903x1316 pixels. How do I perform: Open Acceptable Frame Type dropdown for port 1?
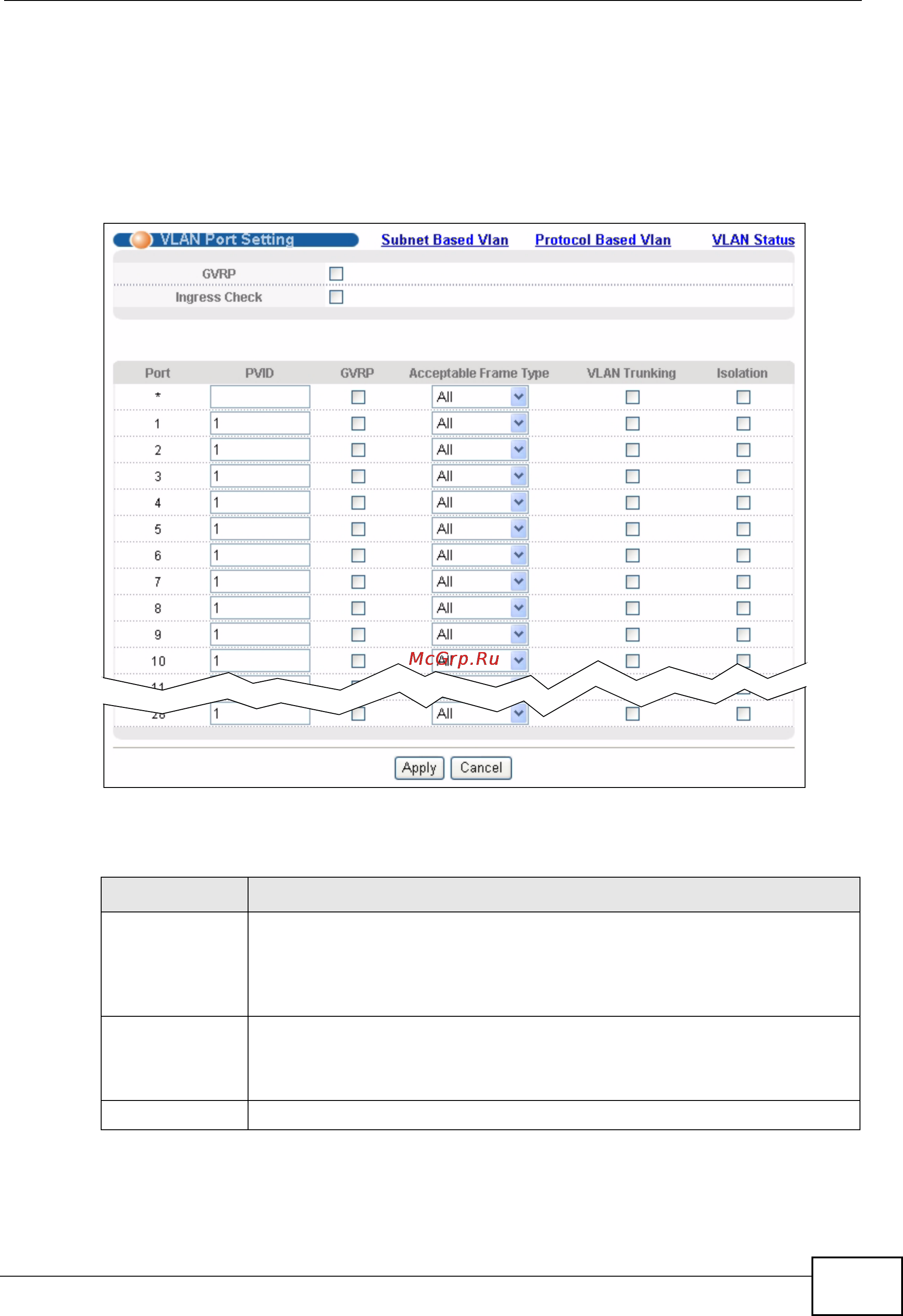[x=480, y=424]
